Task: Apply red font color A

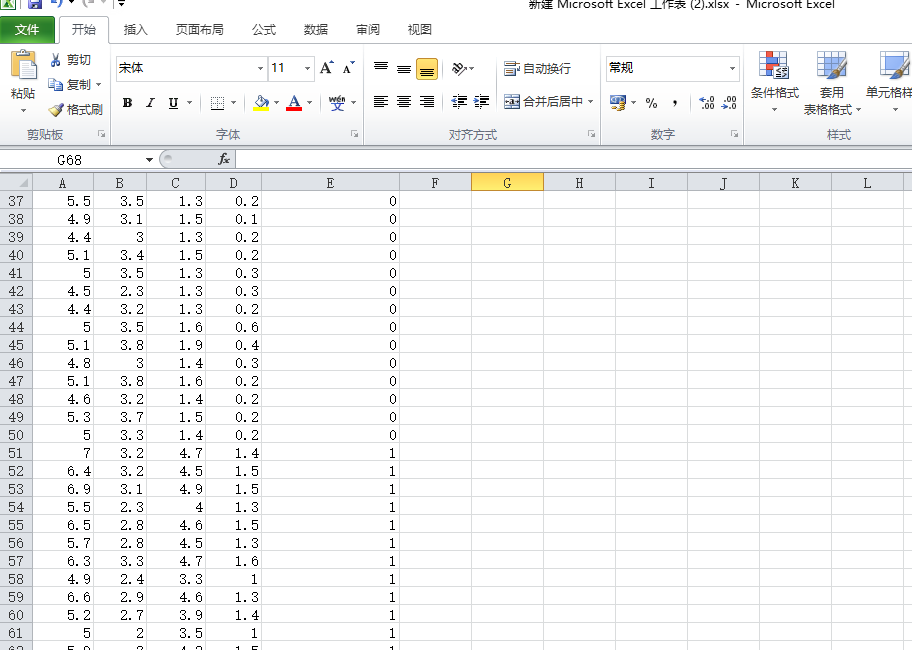Action: coord(294,103)
